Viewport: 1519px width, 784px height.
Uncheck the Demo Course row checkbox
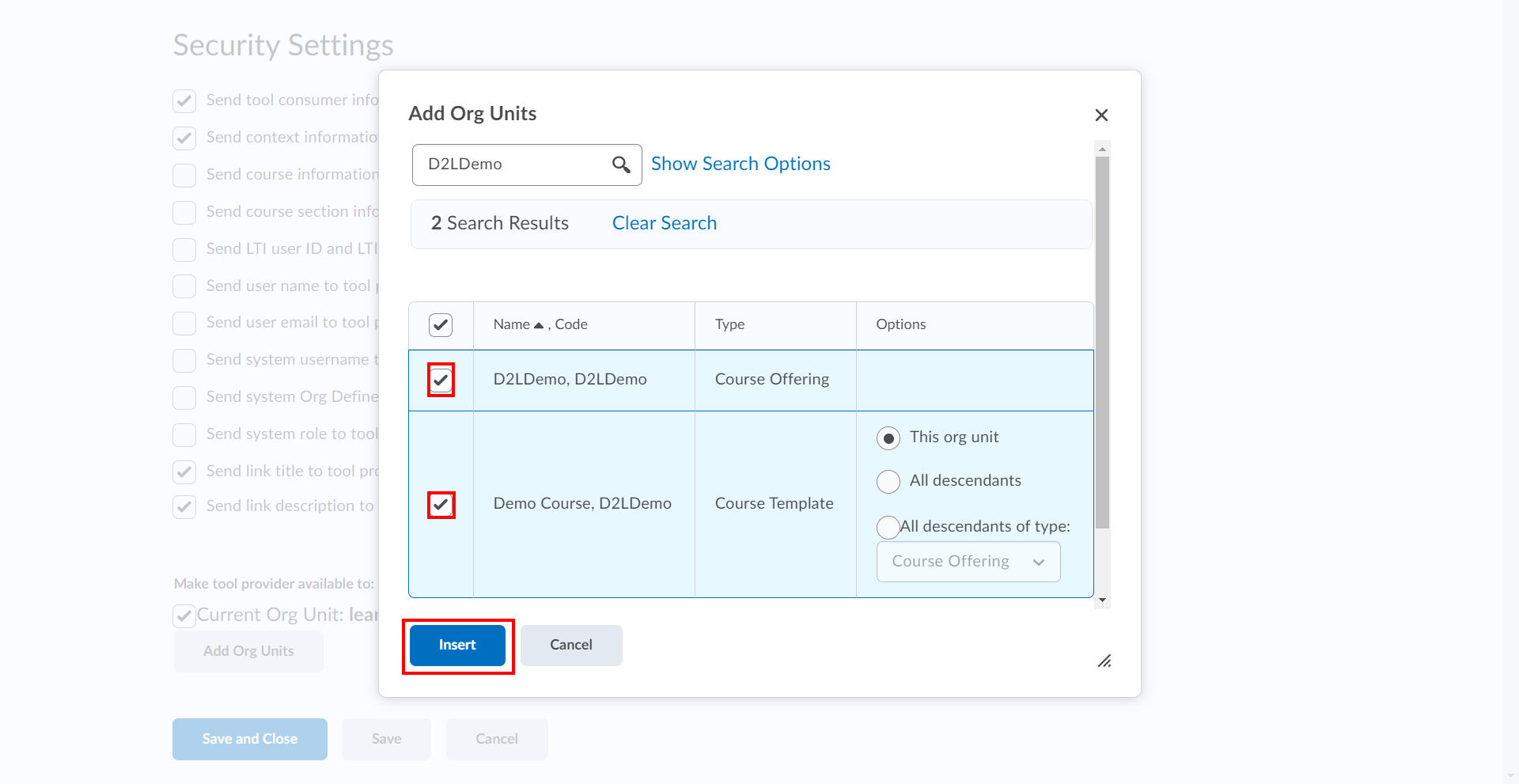tap(441, 504)
